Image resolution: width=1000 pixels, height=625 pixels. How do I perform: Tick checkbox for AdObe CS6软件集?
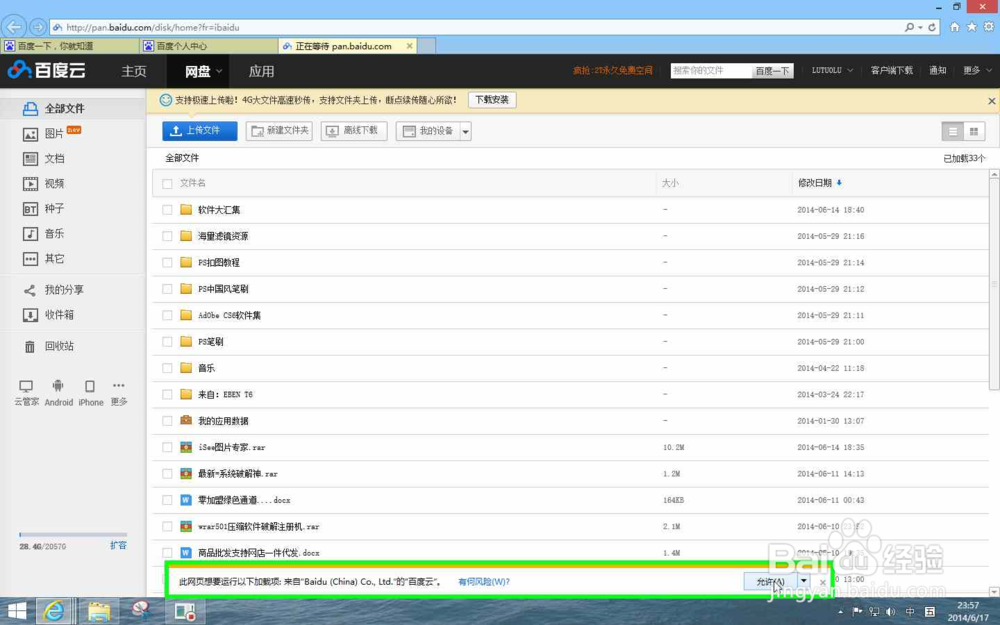click(x=167, y=315)
